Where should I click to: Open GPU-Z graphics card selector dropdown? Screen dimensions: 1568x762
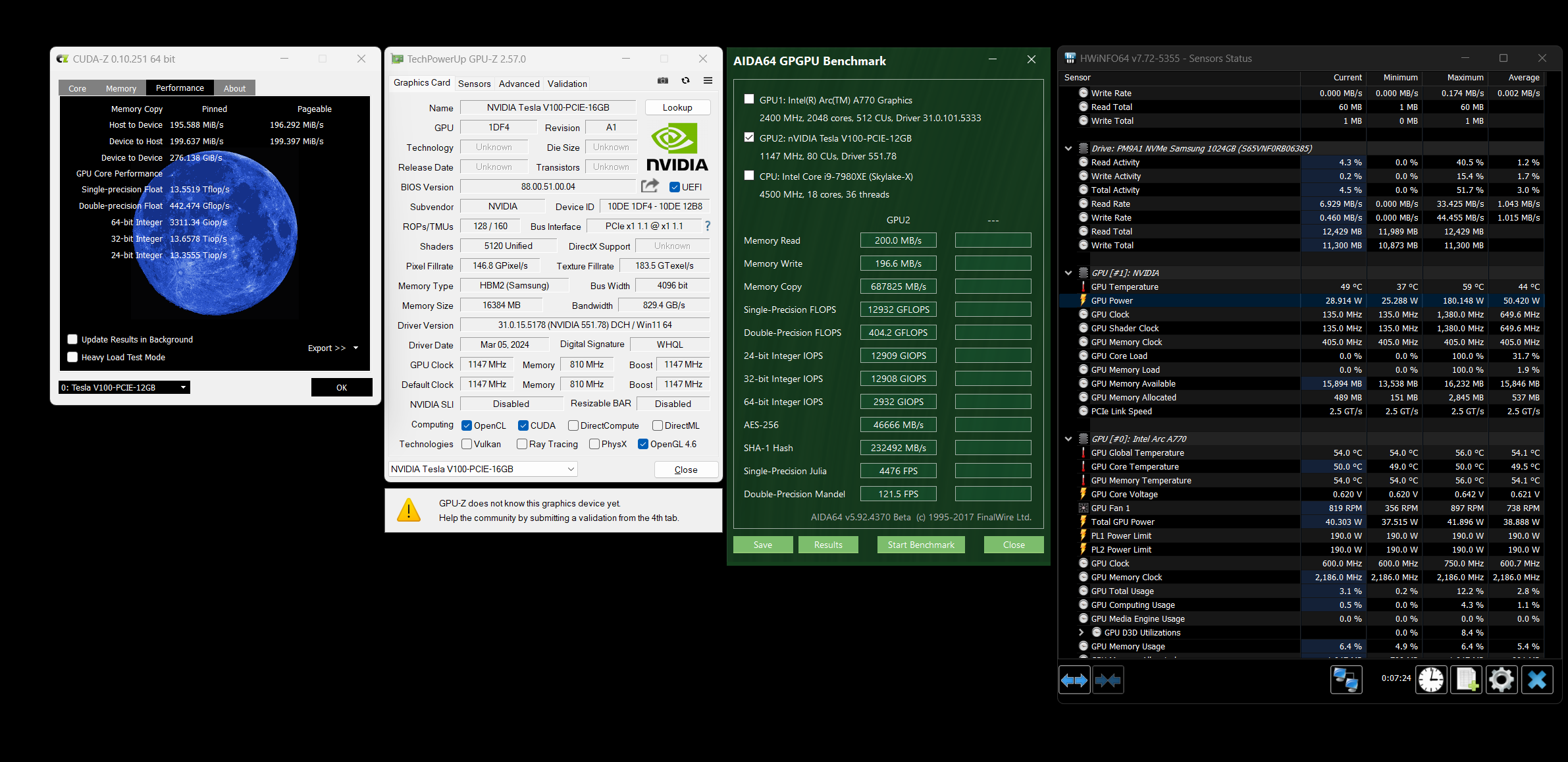[483, 469]
